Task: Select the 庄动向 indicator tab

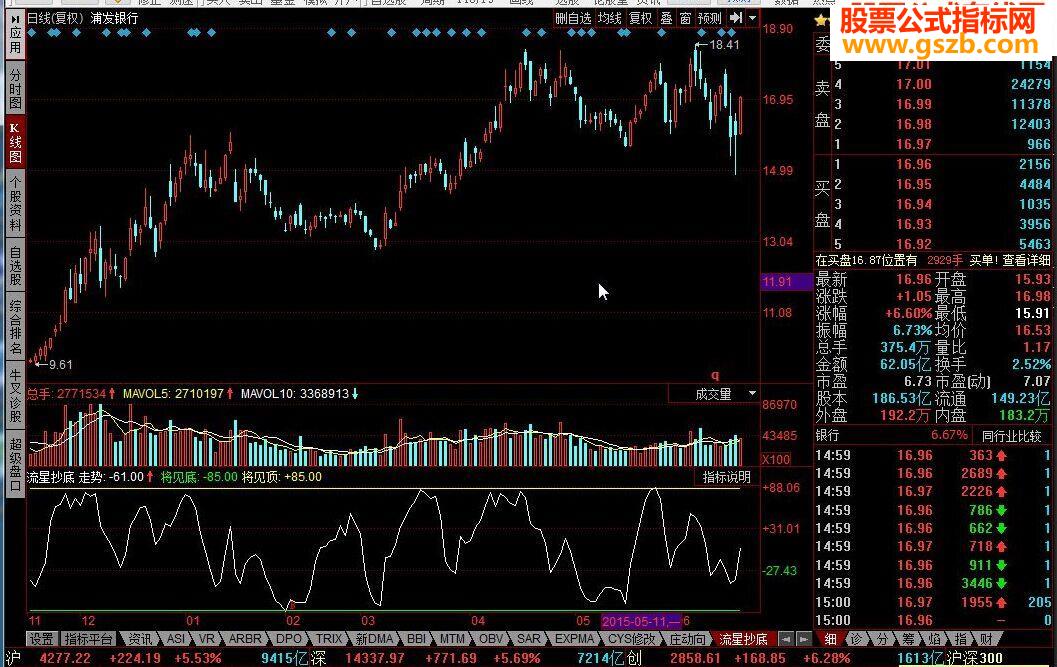Action: coord(688,639)
